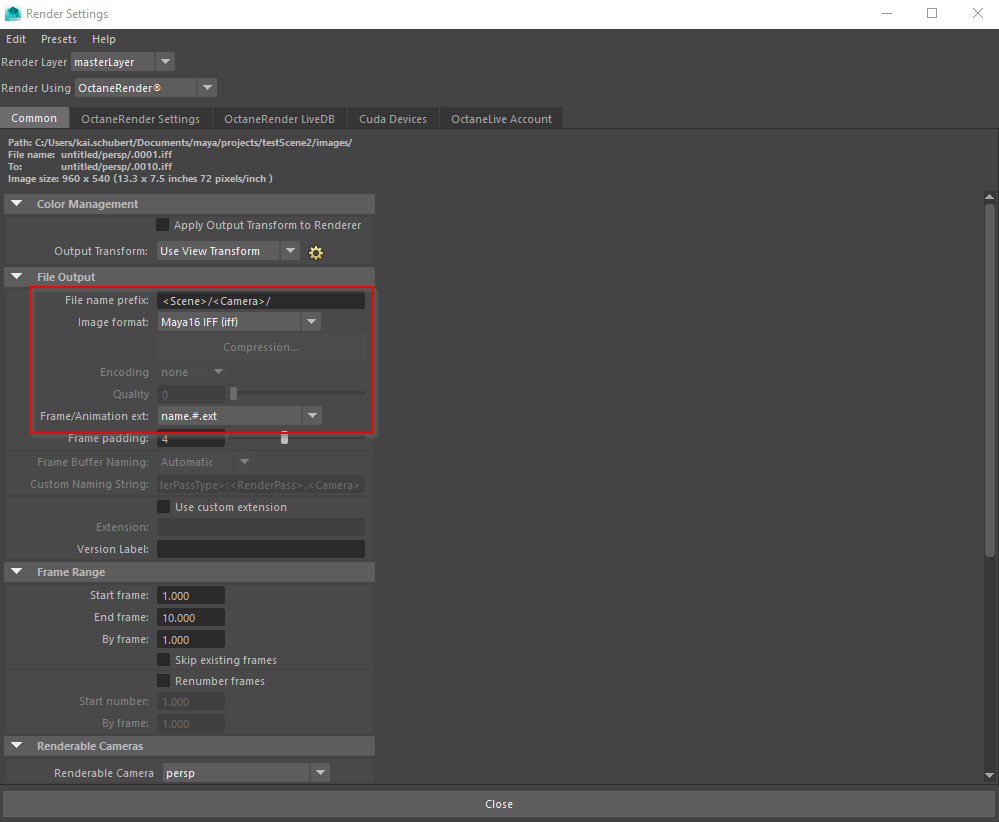The height and width of the screenshot is (822, 999).
Task: Collapse the Color Management section
Action: point(17,204)
